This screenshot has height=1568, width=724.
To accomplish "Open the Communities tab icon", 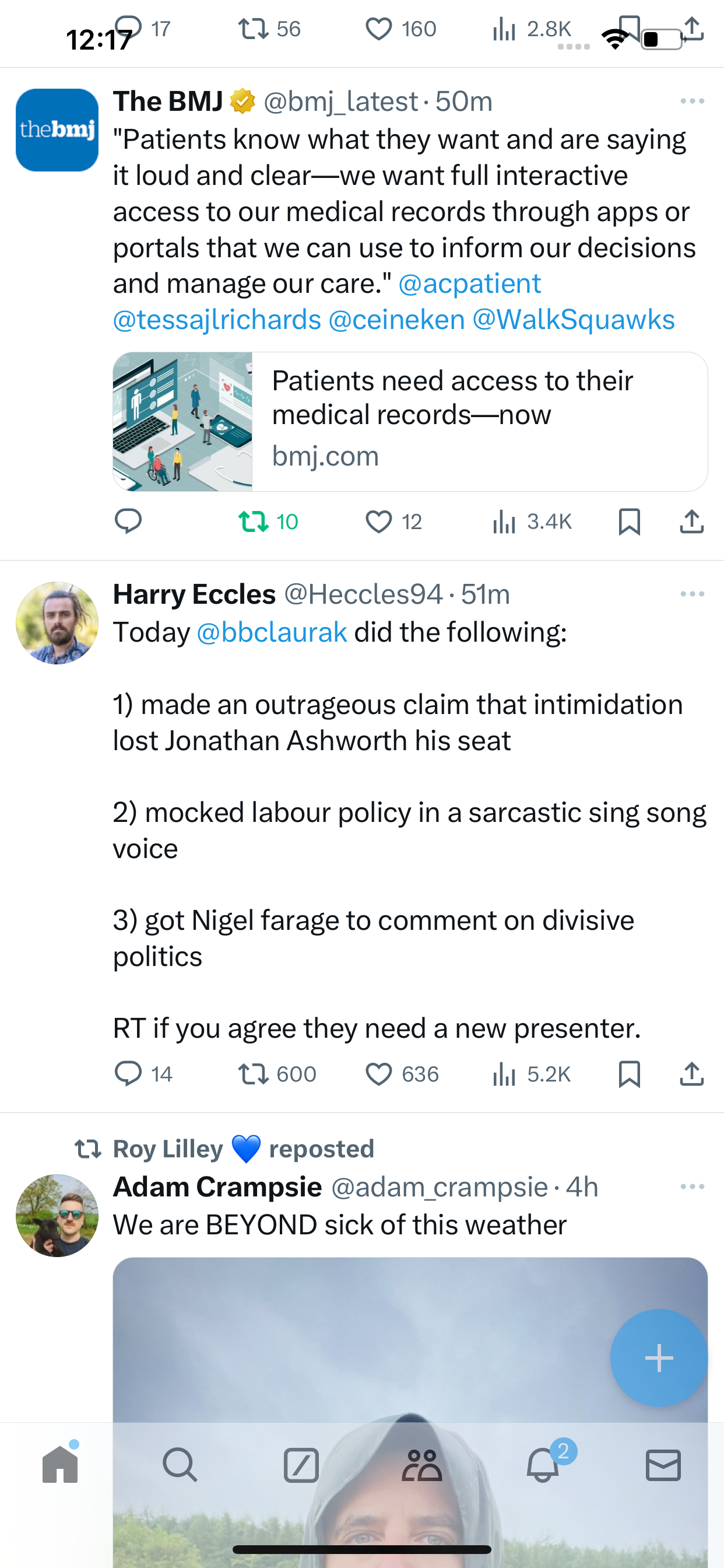I will click(x=421, y=1465).
